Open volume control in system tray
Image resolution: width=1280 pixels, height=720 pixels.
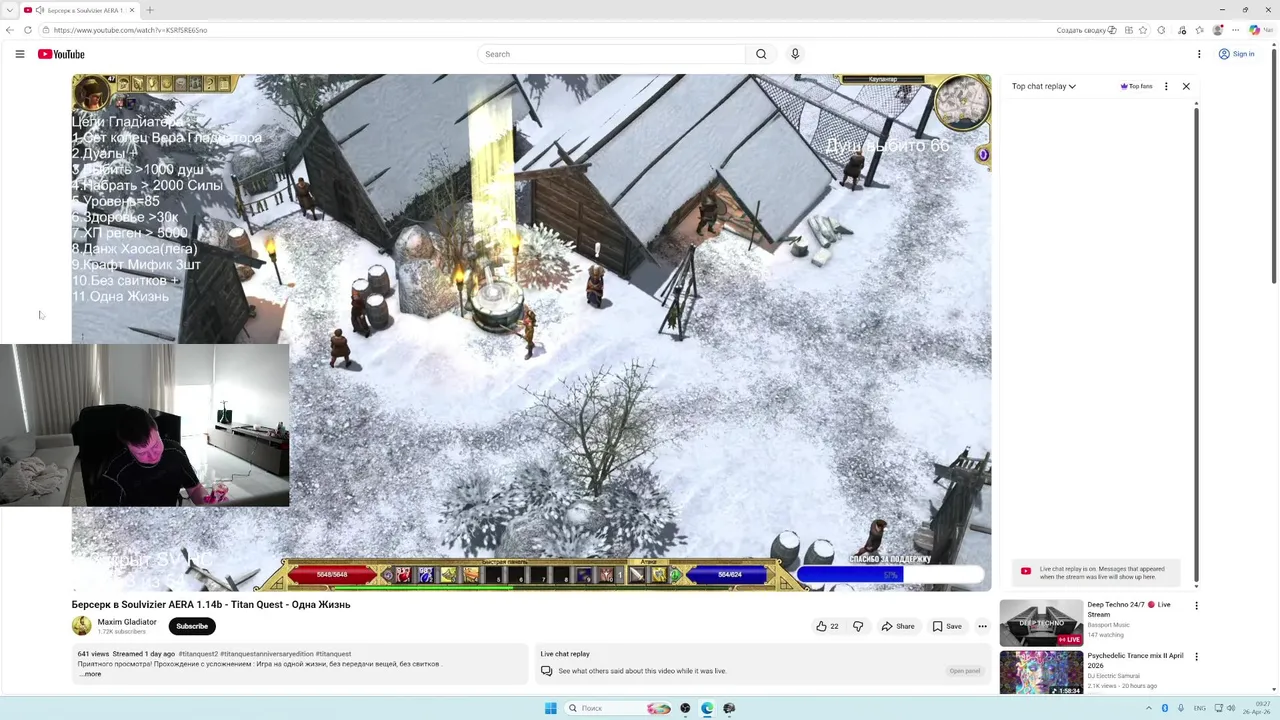click(x=1230, y=708)
